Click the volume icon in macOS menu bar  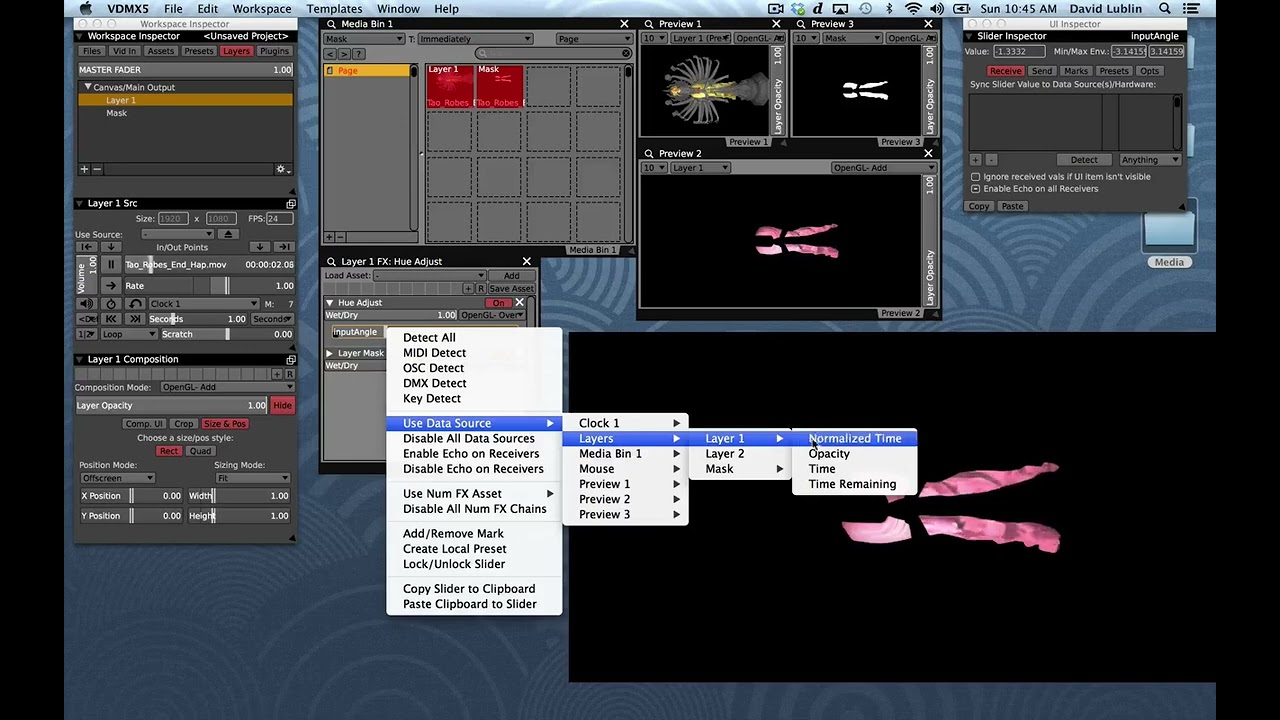(938, 9)
